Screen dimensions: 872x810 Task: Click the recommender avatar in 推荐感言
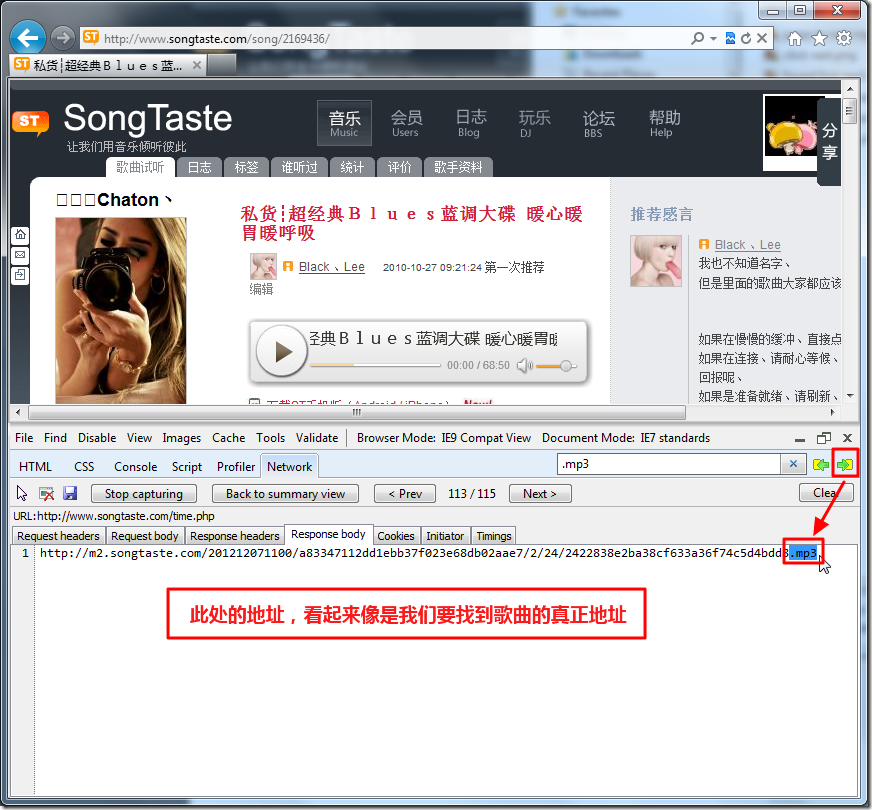point(656,261)
